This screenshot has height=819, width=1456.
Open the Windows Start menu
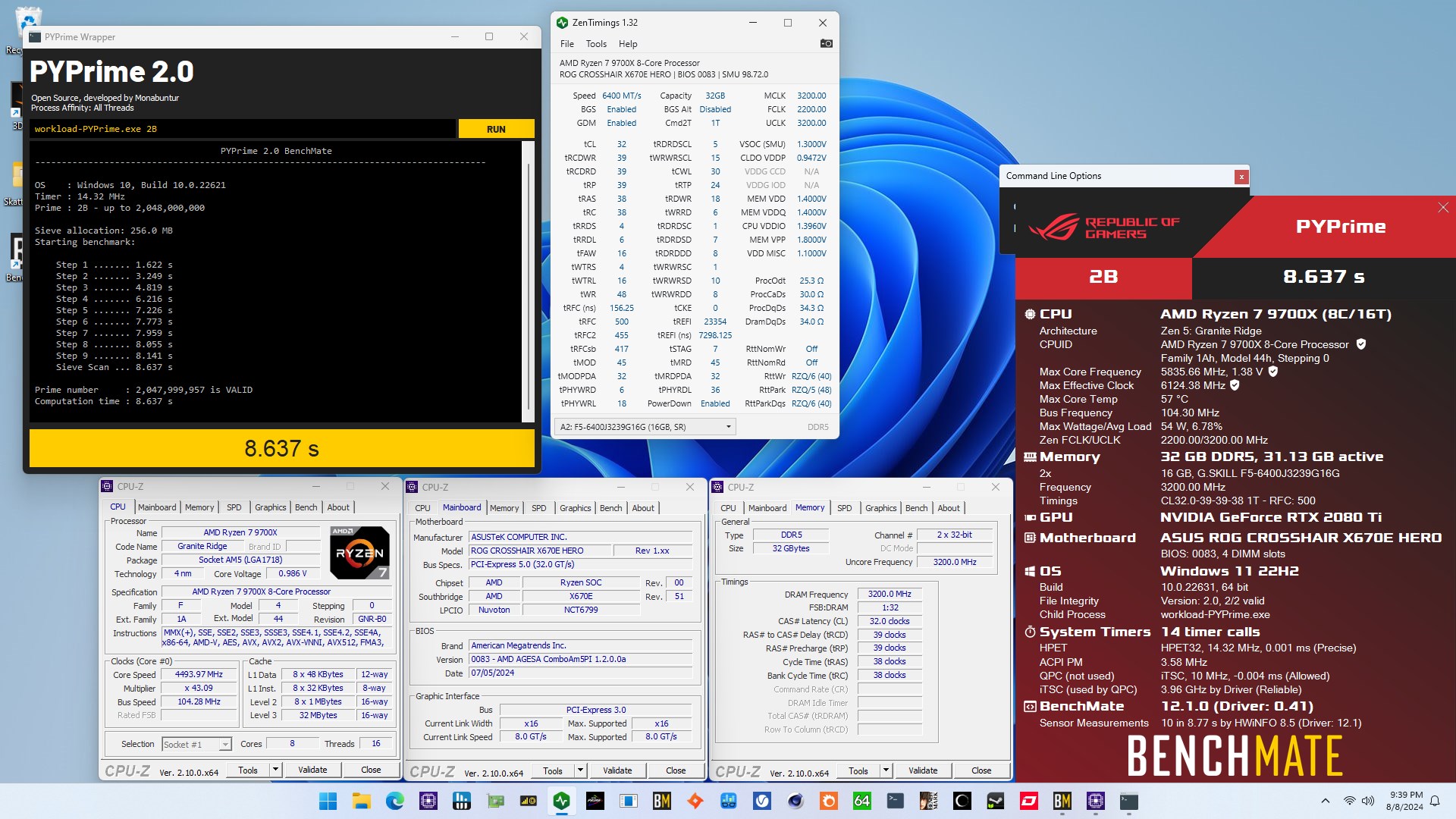point(328,801)
